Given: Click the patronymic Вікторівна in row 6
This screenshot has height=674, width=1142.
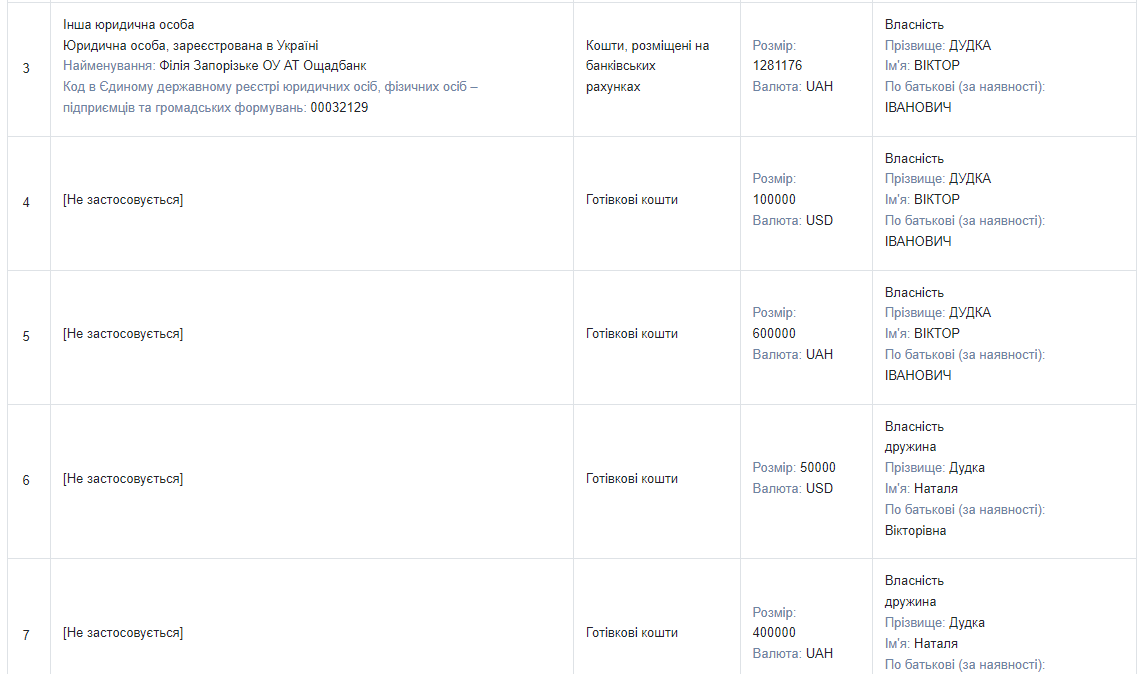Looking at the screenshot, I should [916, 531].
